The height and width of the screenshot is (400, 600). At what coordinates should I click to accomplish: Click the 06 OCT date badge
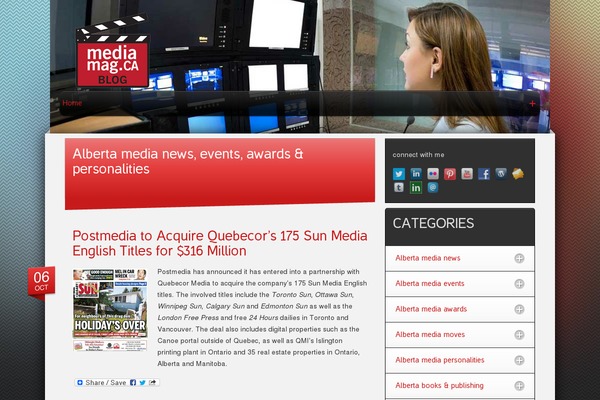point(41,282)
